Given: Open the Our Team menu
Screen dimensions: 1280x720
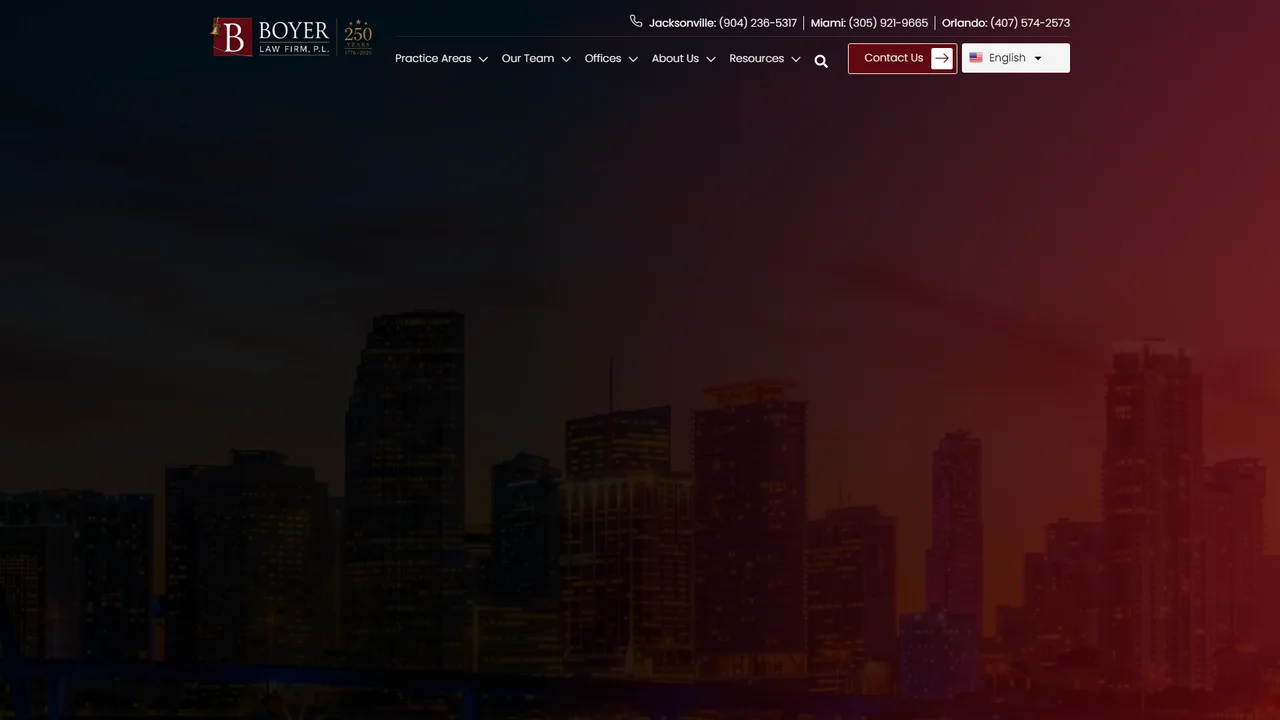Looking at the screenshot, I should [528, 58].
